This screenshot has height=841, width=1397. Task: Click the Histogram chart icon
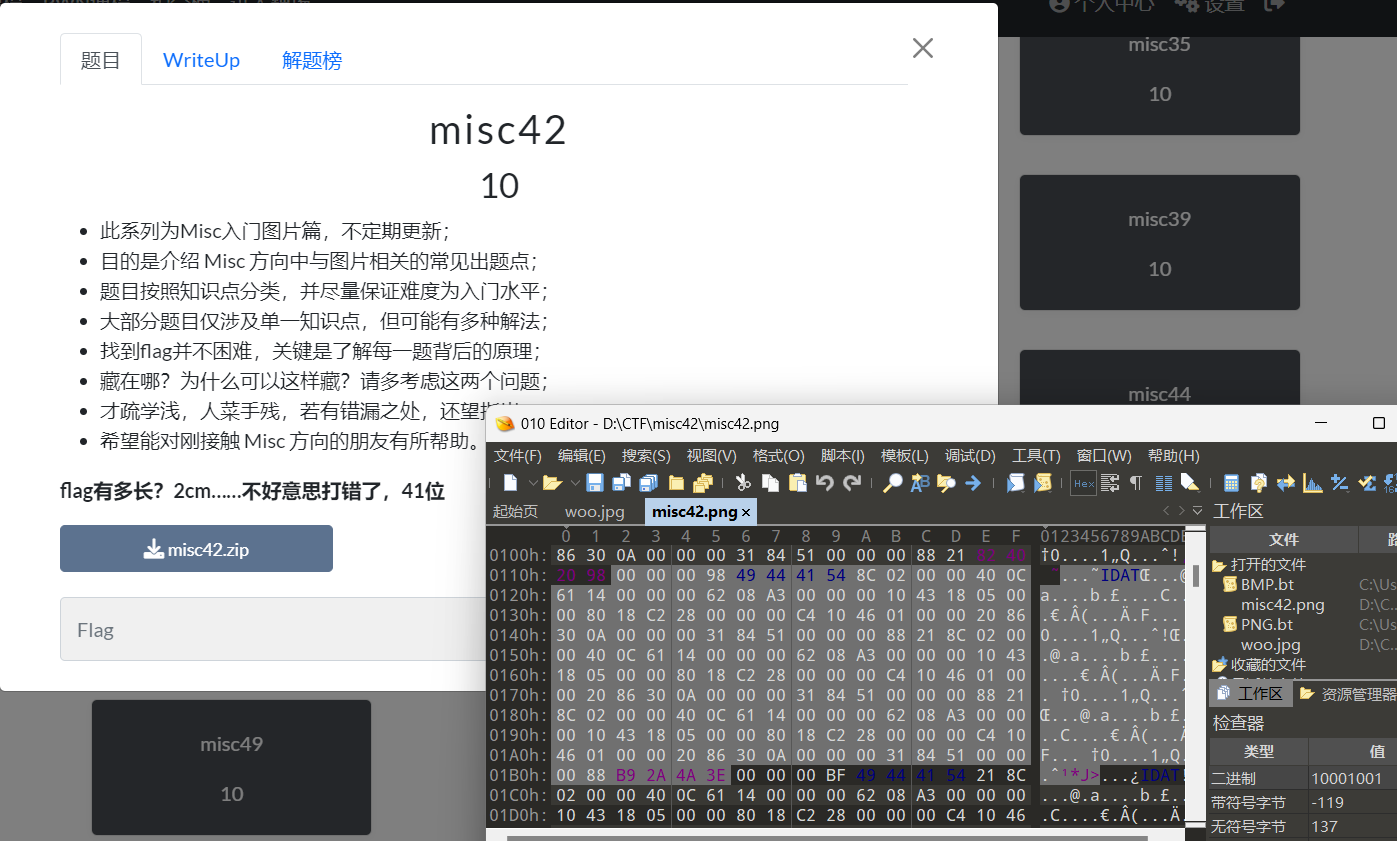coord(1312,483)
